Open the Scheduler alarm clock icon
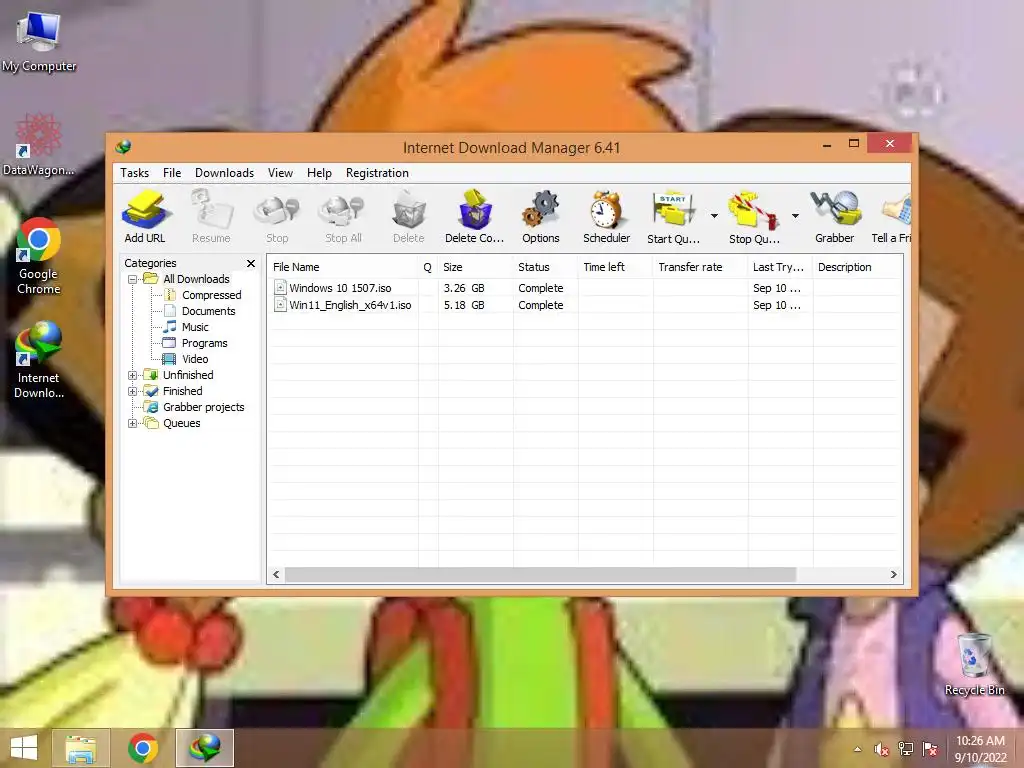The image size is (1024, 768). click(607, 217)
